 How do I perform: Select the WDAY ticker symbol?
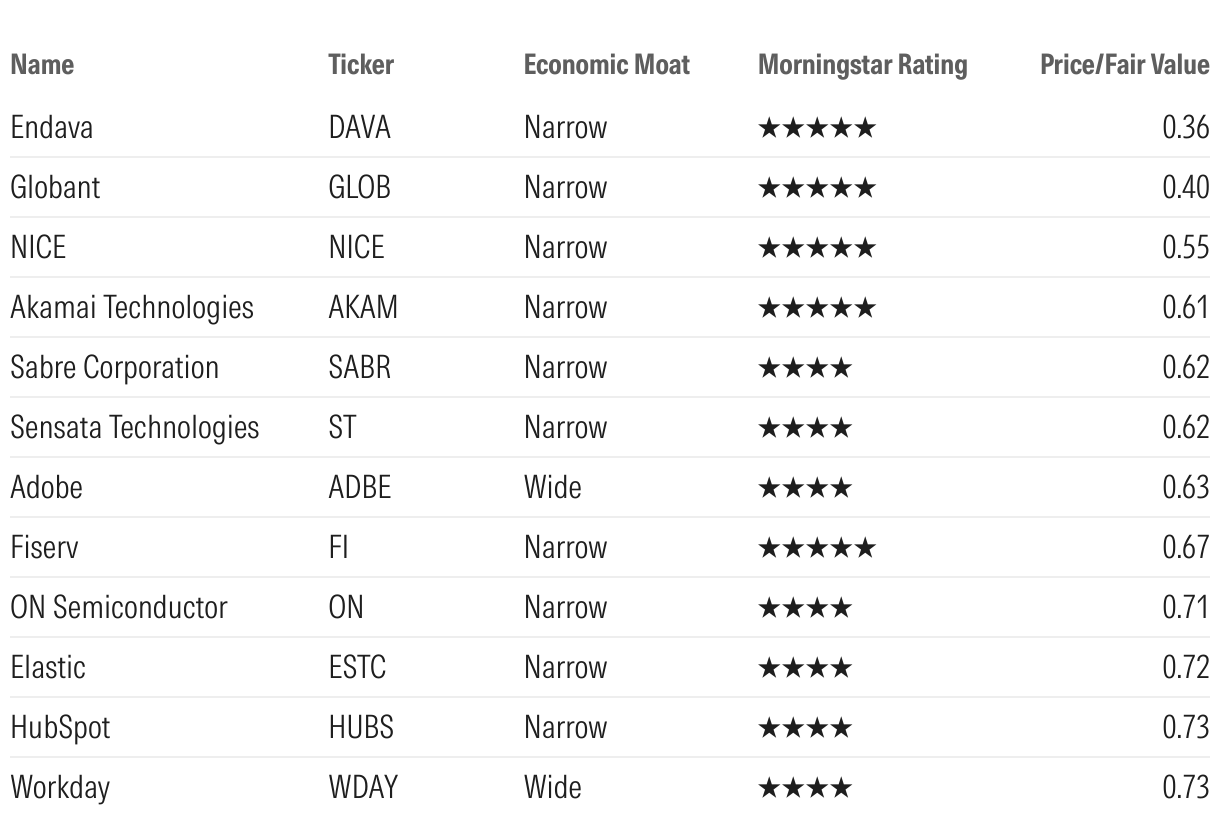362,787
